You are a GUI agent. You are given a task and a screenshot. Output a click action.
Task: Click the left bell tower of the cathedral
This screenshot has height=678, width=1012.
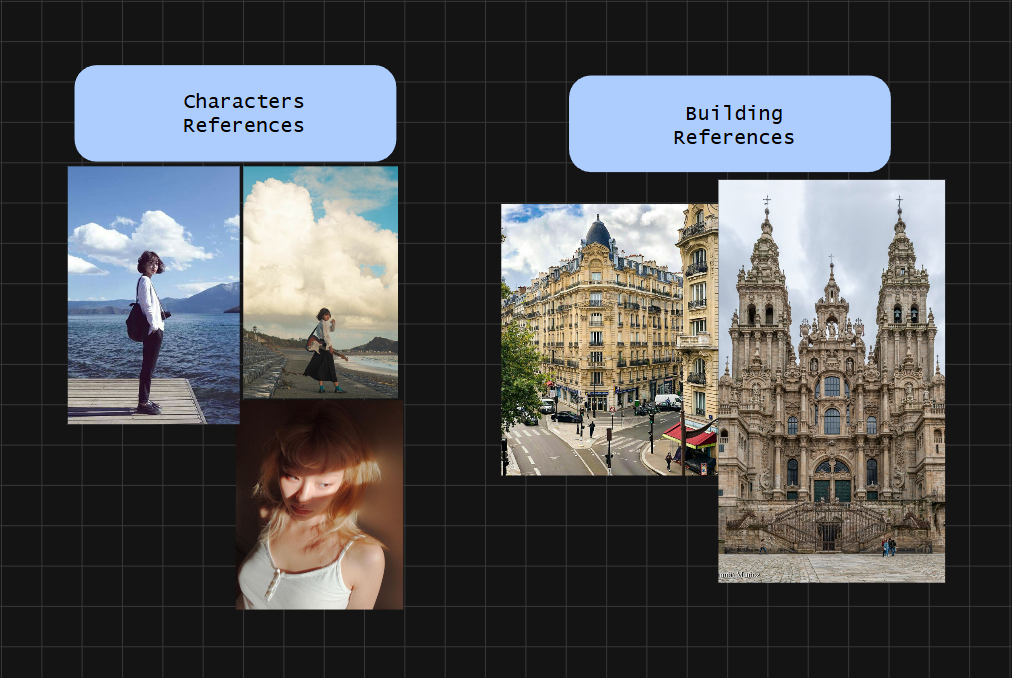[x=765, y=290]
